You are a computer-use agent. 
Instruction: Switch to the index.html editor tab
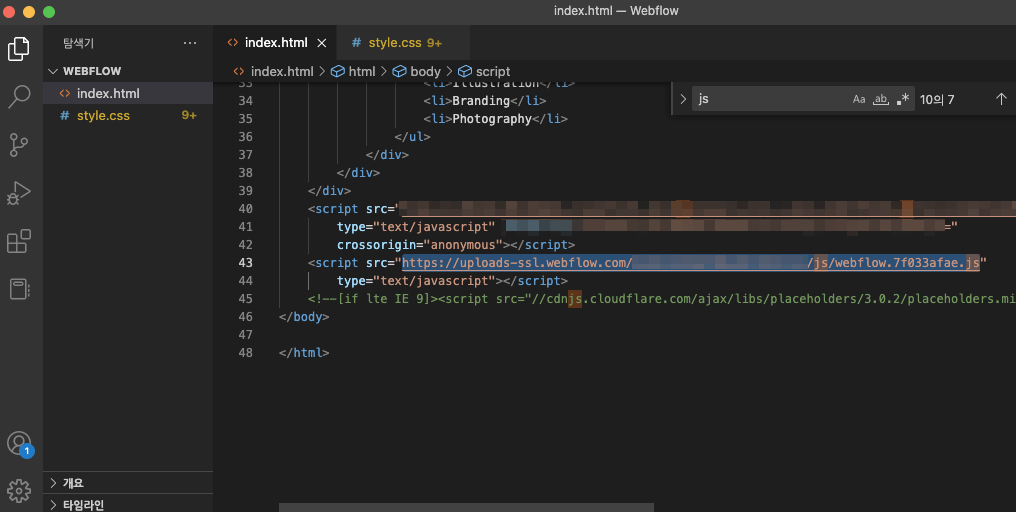[275, 43]
